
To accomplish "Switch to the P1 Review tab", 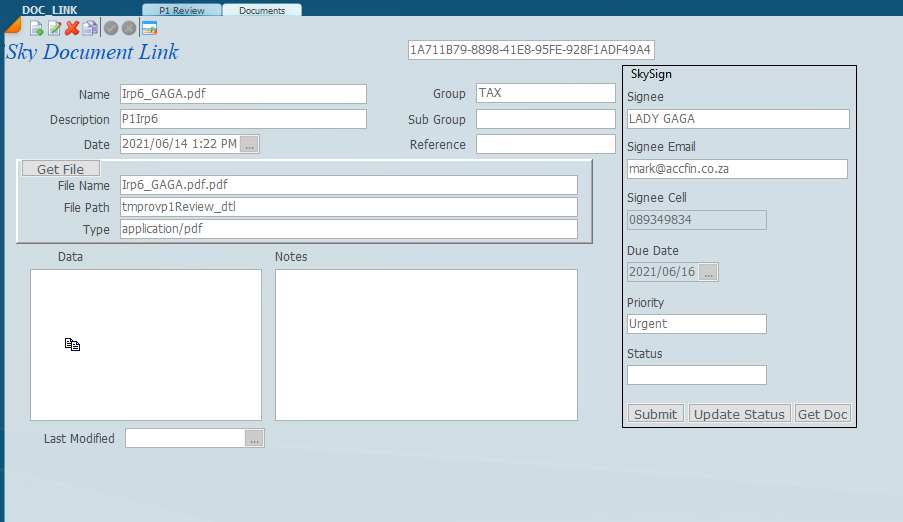I will tap(181, 10).
